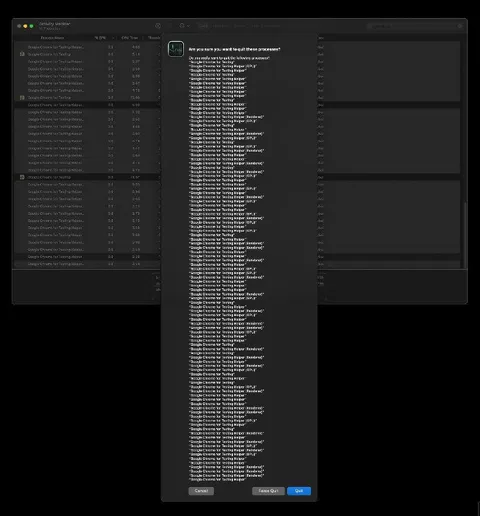Sort by the CPU Time column header
This screenshot has height=516, width=480.
tap(130, 38)
